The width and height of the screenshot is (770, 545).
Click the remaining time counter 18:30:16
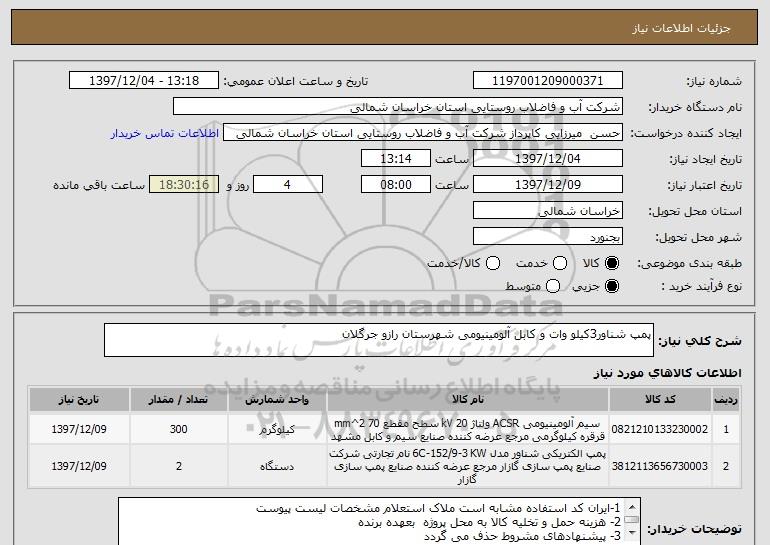[x=184, y=185]
